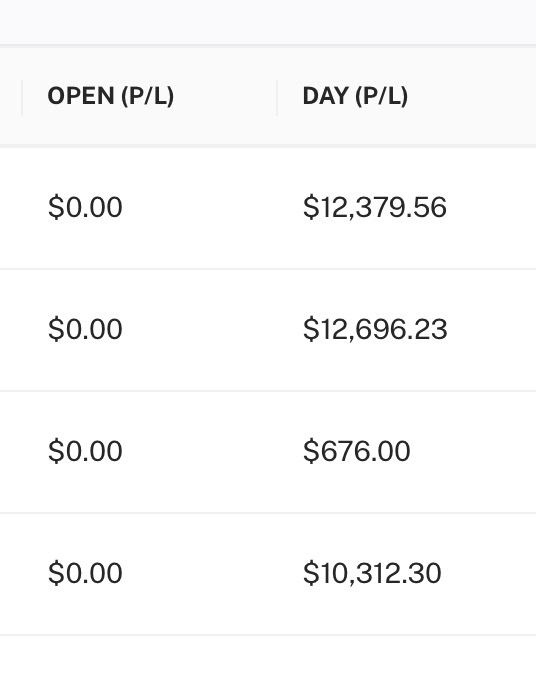Click header space right of DAY (P/L)
This screenshot has width=536, height=694.
click(x=471, y=96)
